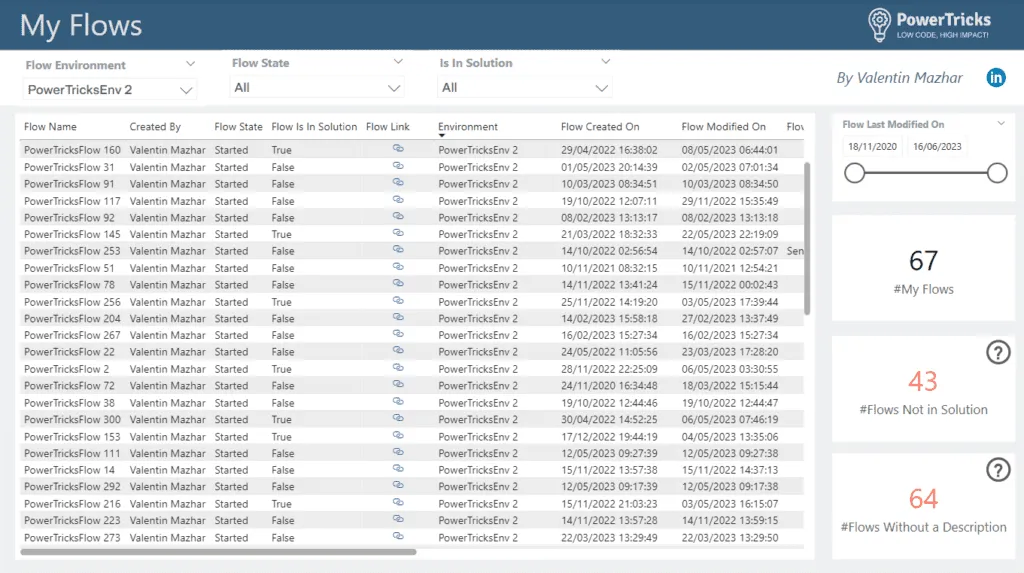Sort by Flow Modified On column

(724, 127)
